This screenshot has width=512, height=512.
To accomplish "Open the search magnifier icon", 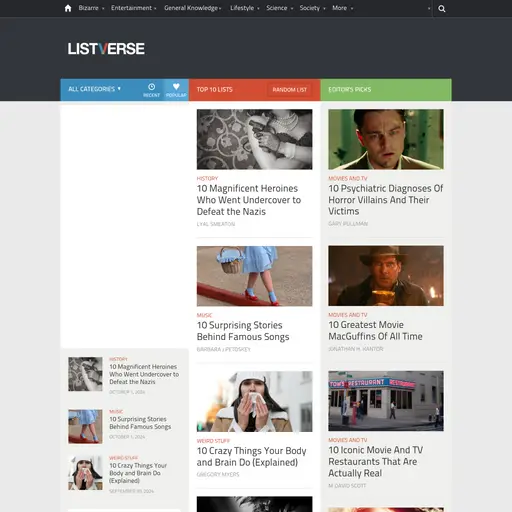I will (442, 9).
